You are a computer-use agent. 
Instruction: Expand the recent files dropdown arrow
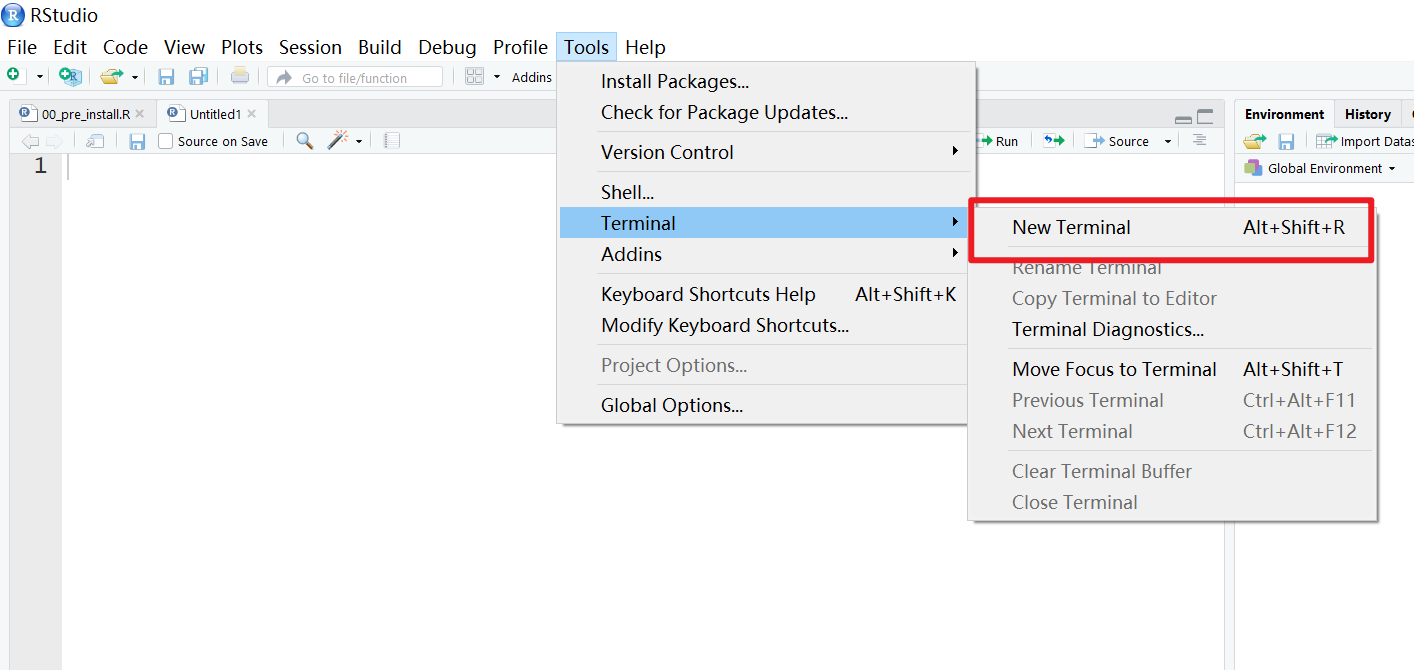tap(135, 77)
